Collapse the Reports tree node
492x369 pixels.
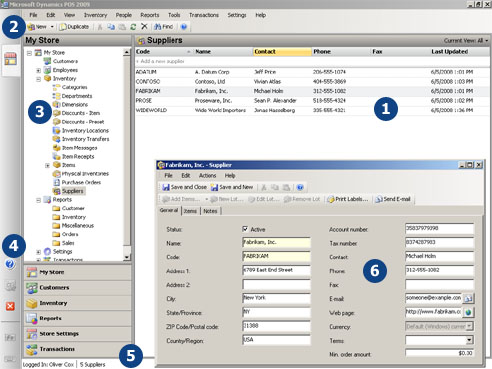(x=38, y=200)
